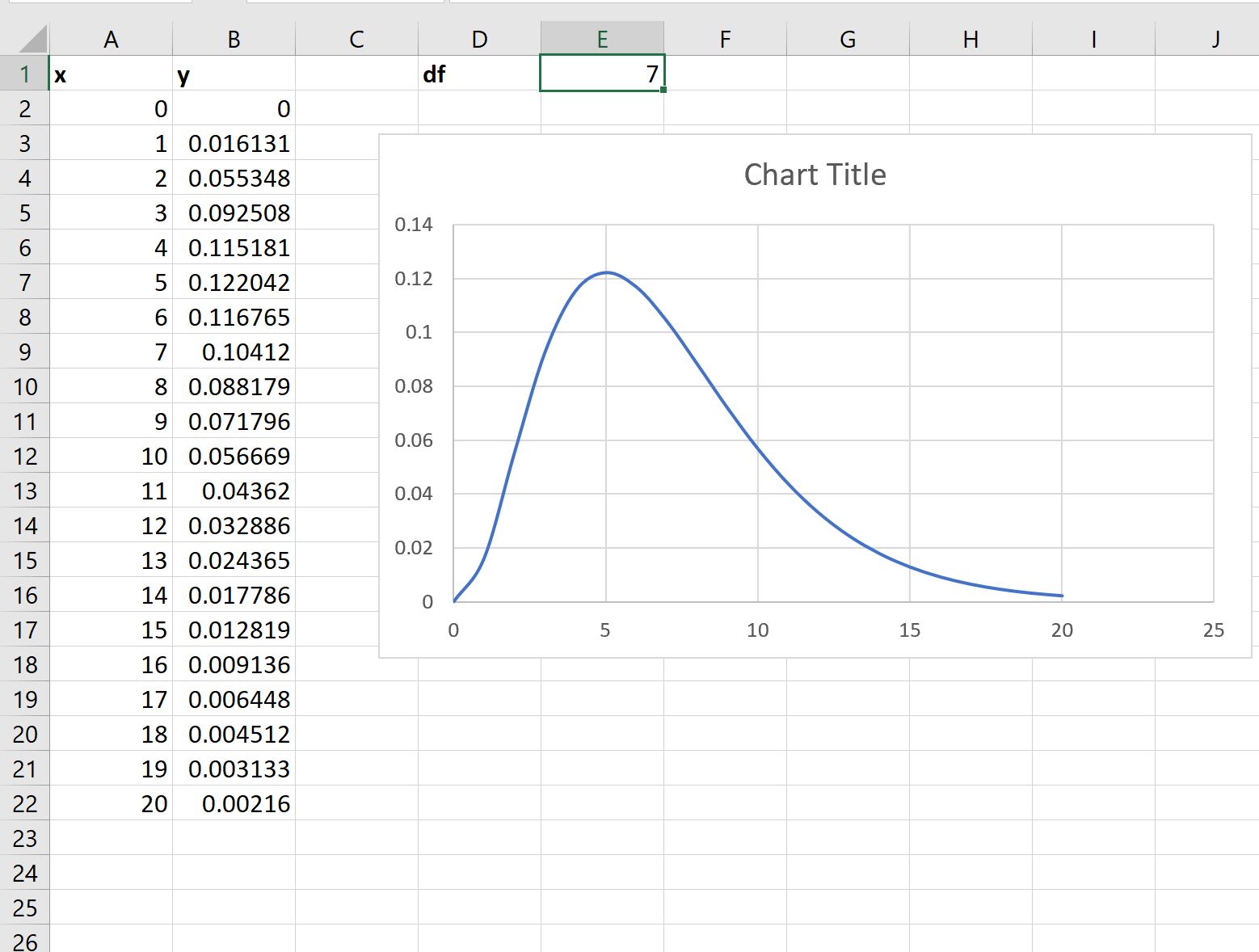Click cell E1 fill handle
The image size is (1259, 952).
(x=663, y=90)
